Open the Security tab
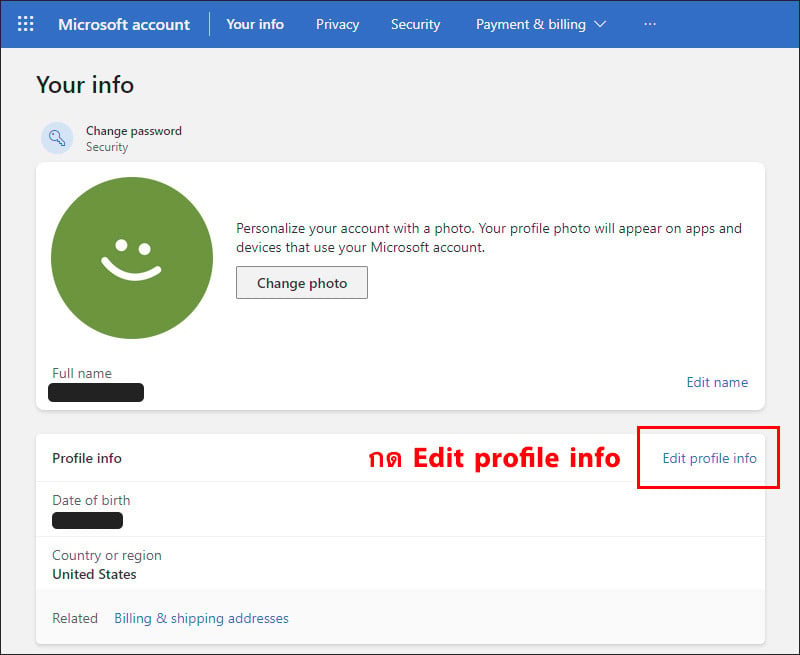The width and height of the screenshot is (800, 655). pos(415,24)
